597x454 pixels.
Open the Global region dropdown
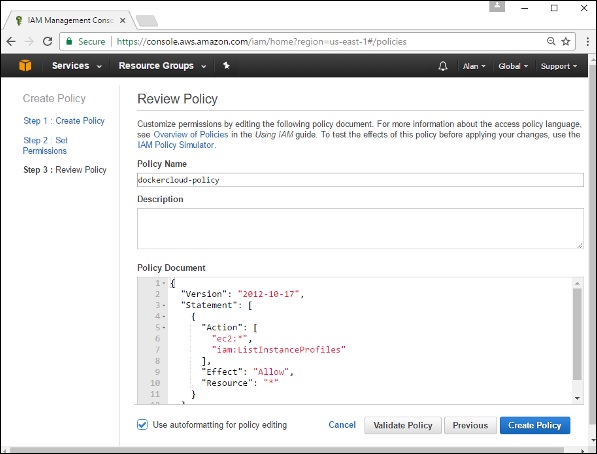[x=513, y=66]
